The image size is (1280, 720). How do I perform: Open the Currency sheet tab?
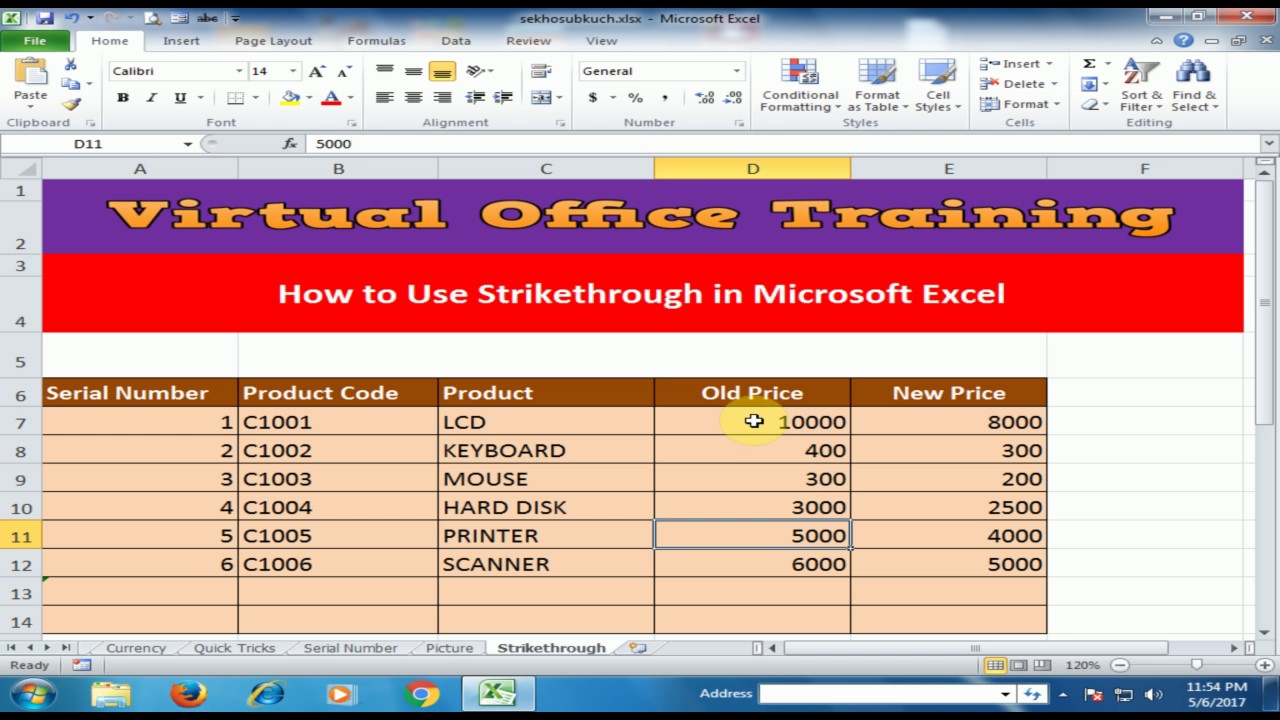tap(136, 648)
